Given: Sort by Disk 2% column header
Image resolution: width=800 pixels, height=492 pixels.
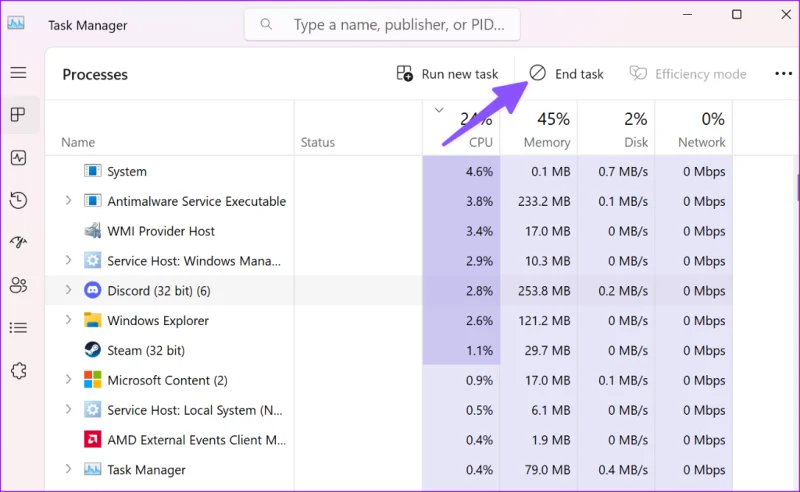Looking at the screenshot, I should click(616, 128).
